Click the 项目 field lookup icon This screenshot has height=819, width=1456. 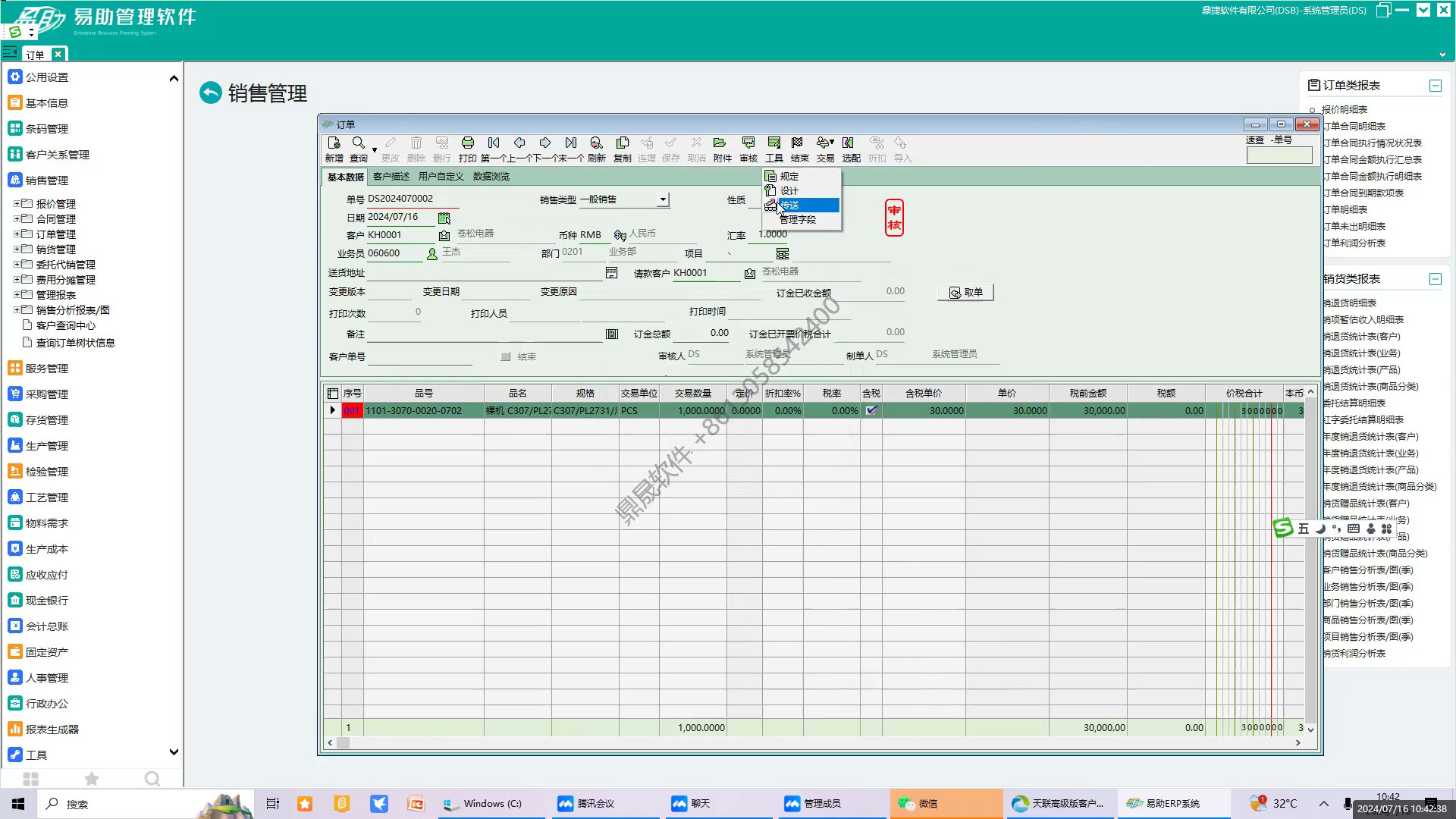pos(783,254)
